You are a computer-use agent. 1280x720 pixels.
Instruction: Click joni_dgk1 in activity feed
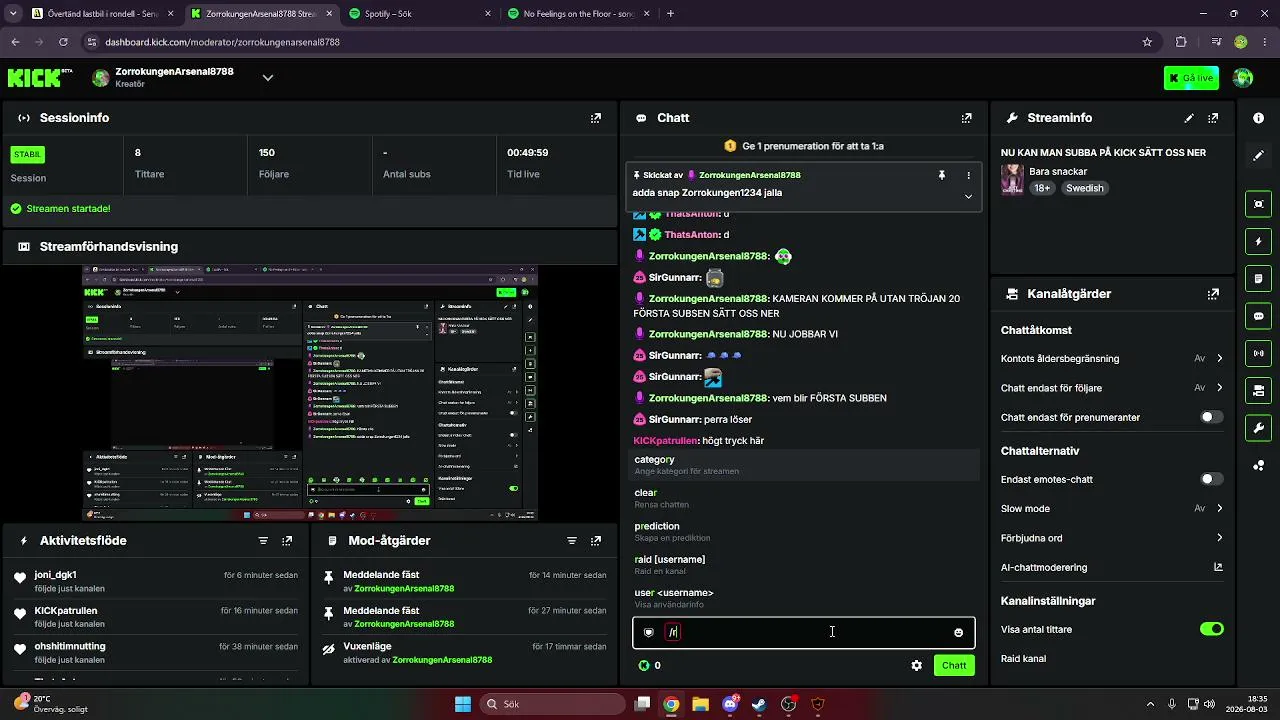click(x=56, y=575)
